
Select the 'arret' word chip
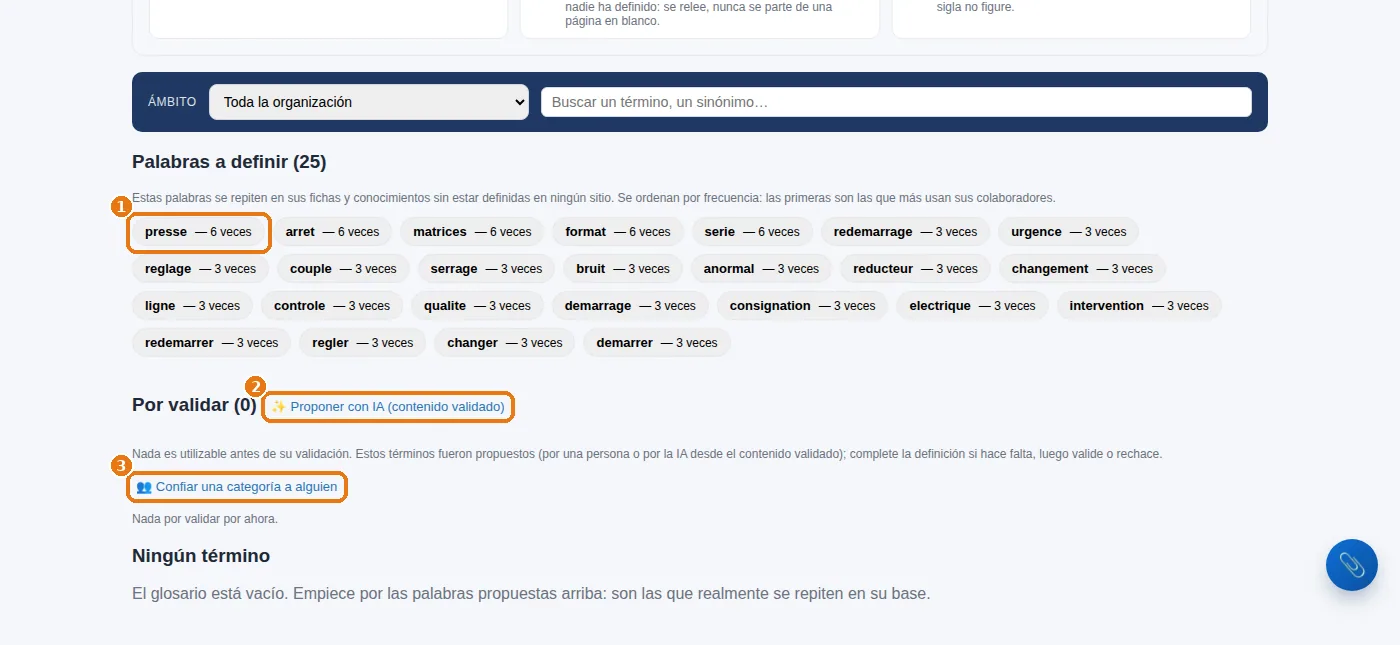point(333,232)
